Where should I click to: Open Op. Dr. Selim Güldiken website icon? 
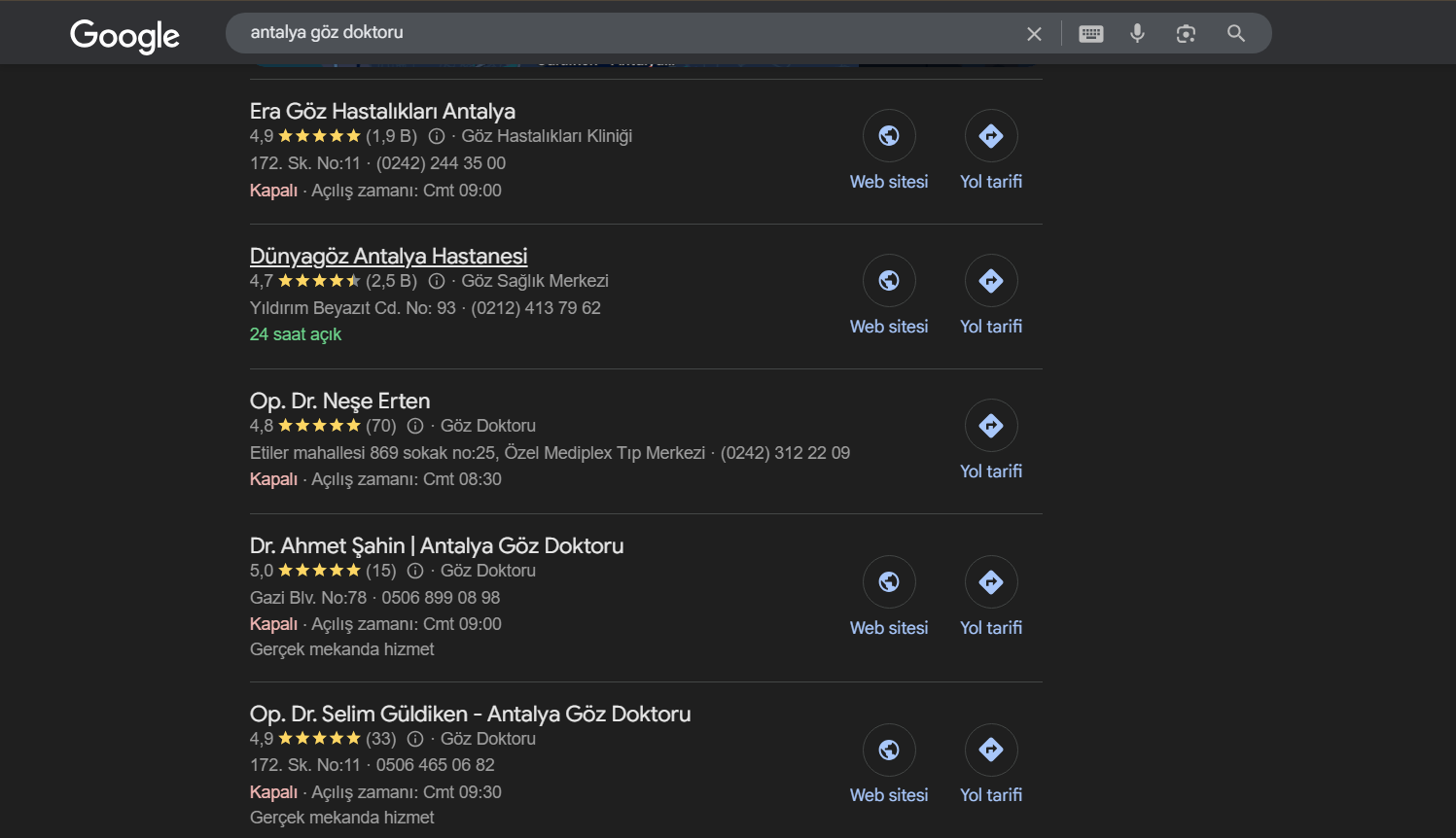pos(889,751)
